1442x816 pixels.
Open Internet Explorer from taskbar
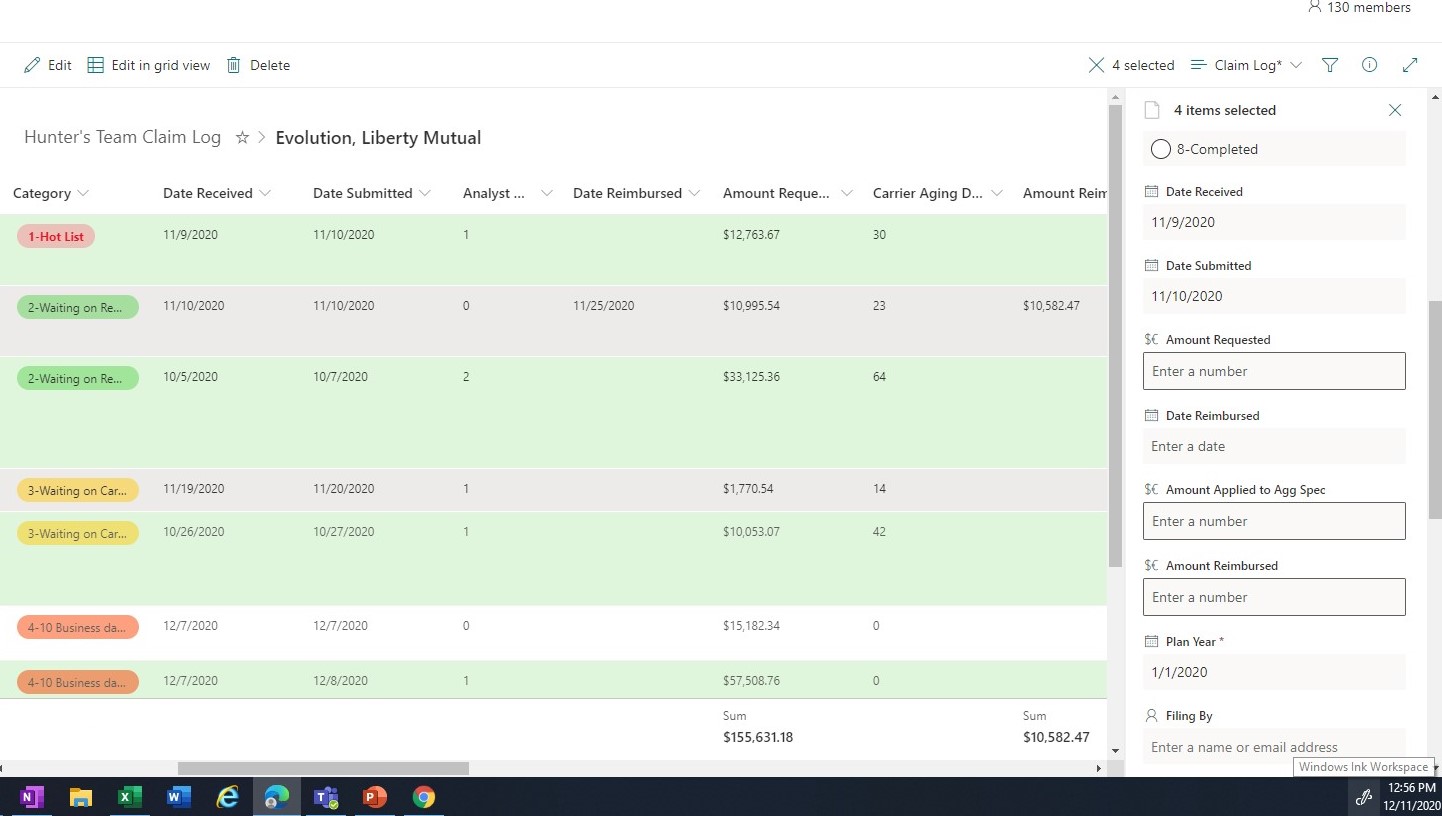[x=228, y=797]
